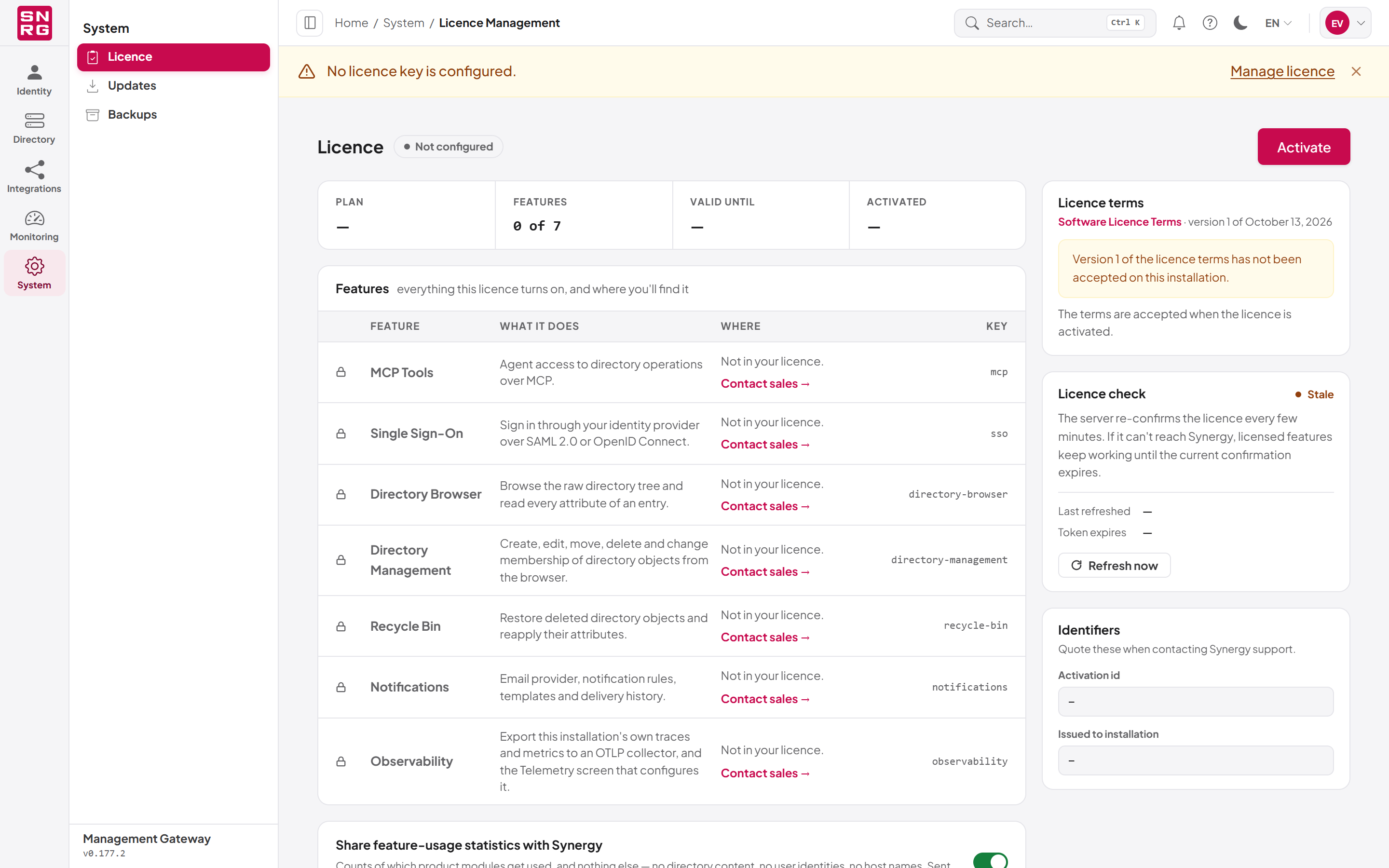The height and width of the screenshot is (868, 1389).
Task: Click the lock icon for Notifications
Action: point(341,687)
